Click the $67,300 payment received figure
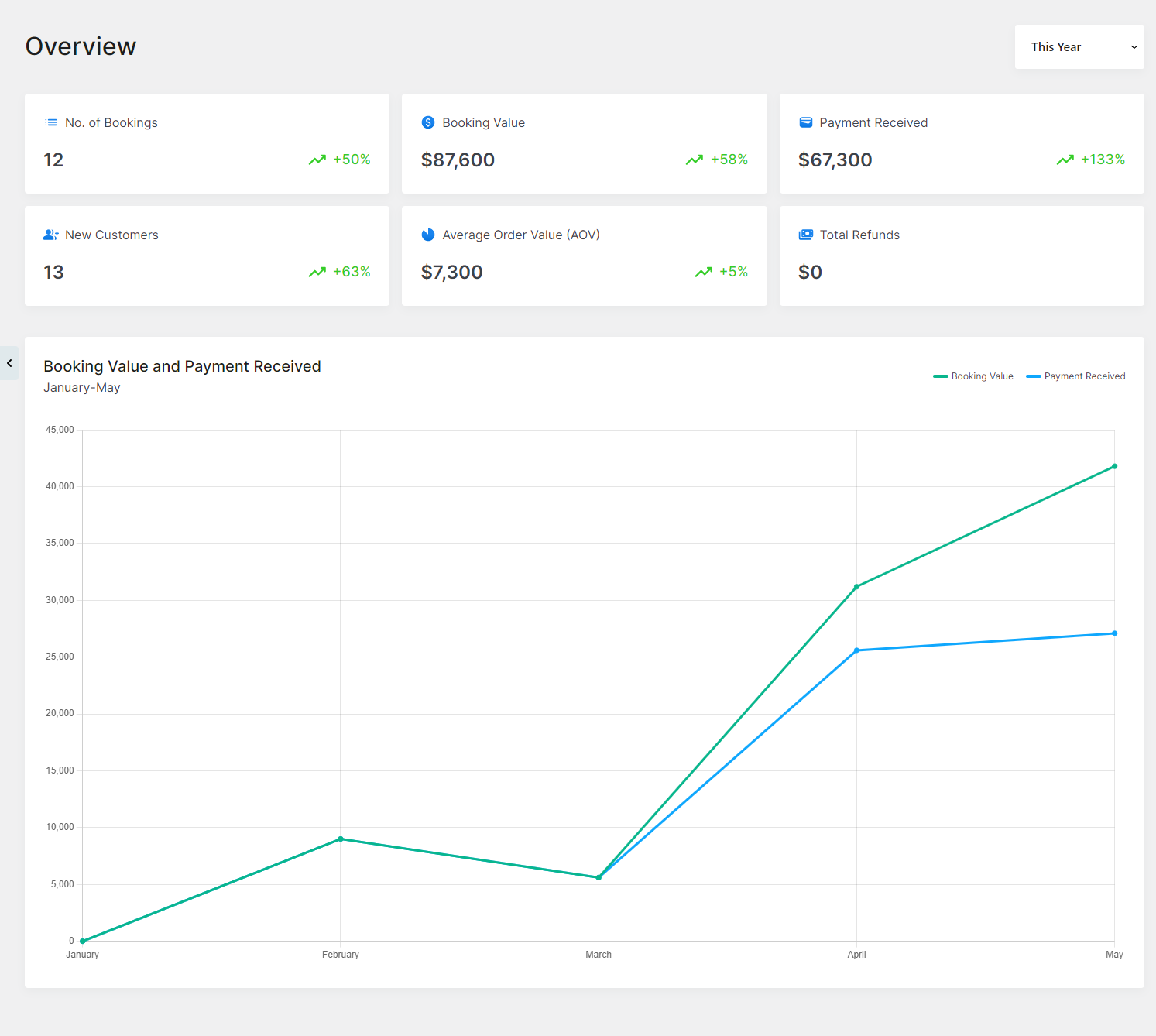1156x1036 pixels. click(x=835, y=160)
